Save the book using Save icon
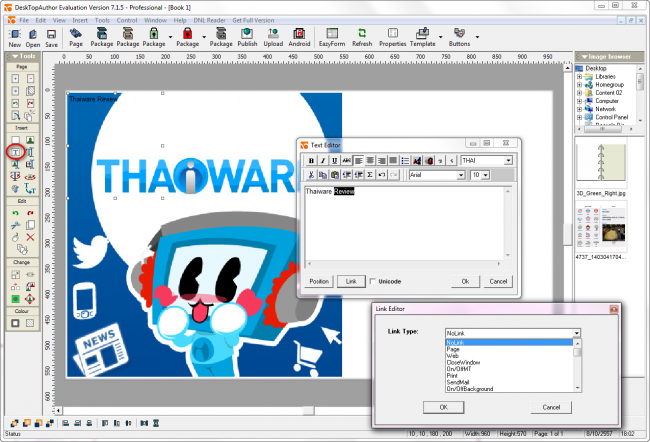Image resolution: width=650 pixels, height=442 pixels. (x=51, y=38)
